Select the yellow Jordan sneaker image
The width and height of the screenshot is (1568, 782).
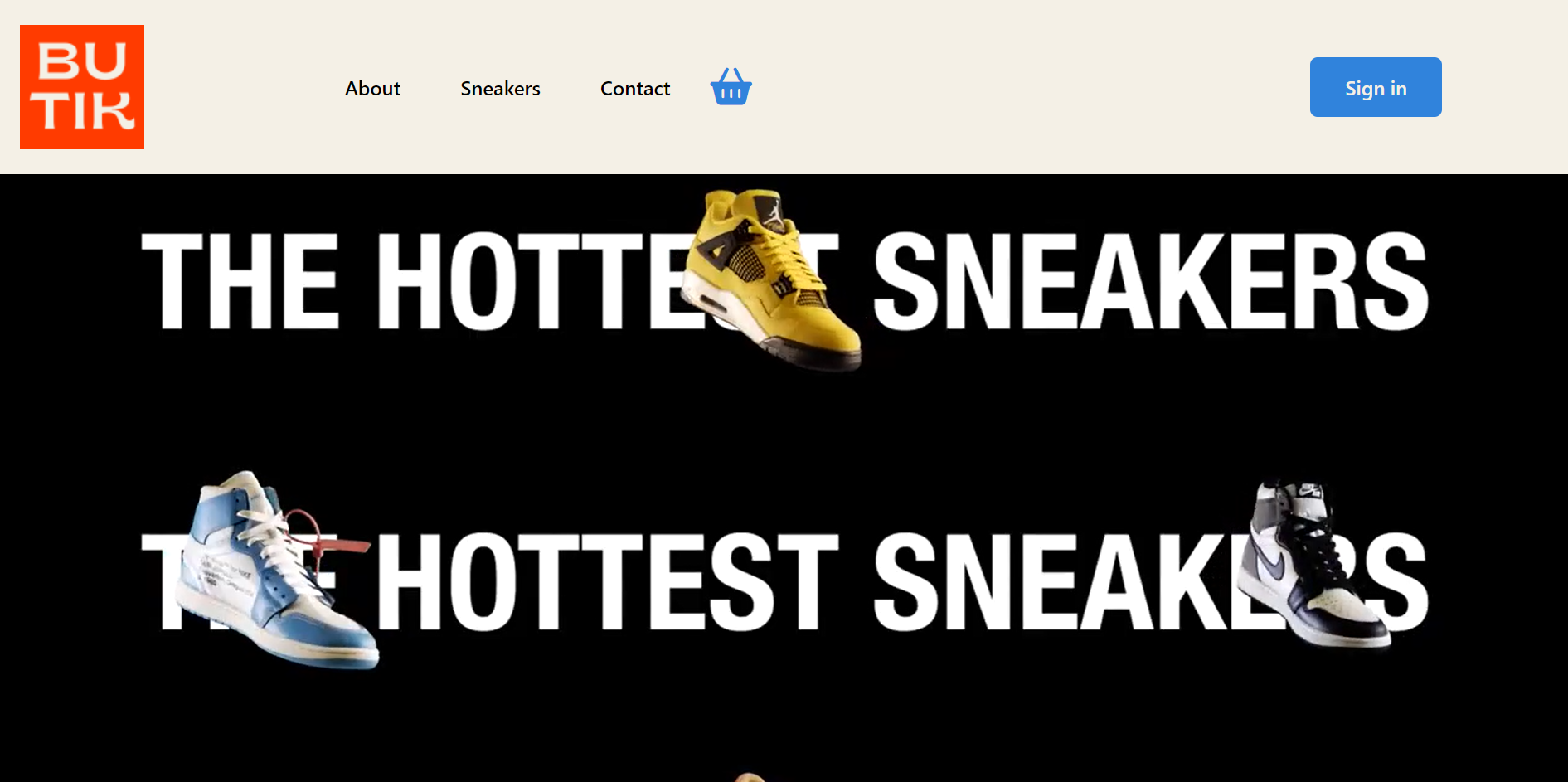(x=771, y=279)
